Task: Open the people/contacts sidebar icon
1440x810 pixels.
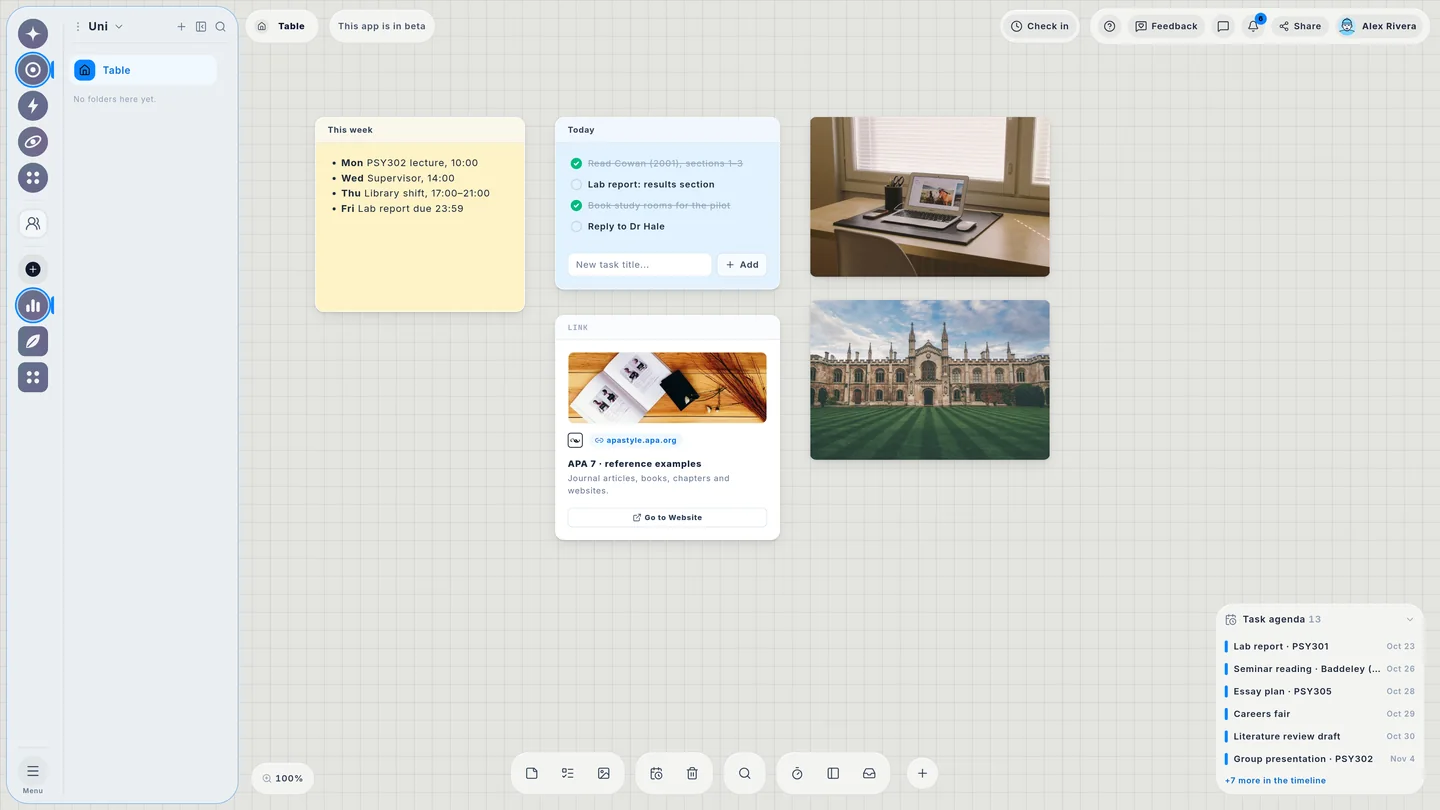Action: point(33,224)
